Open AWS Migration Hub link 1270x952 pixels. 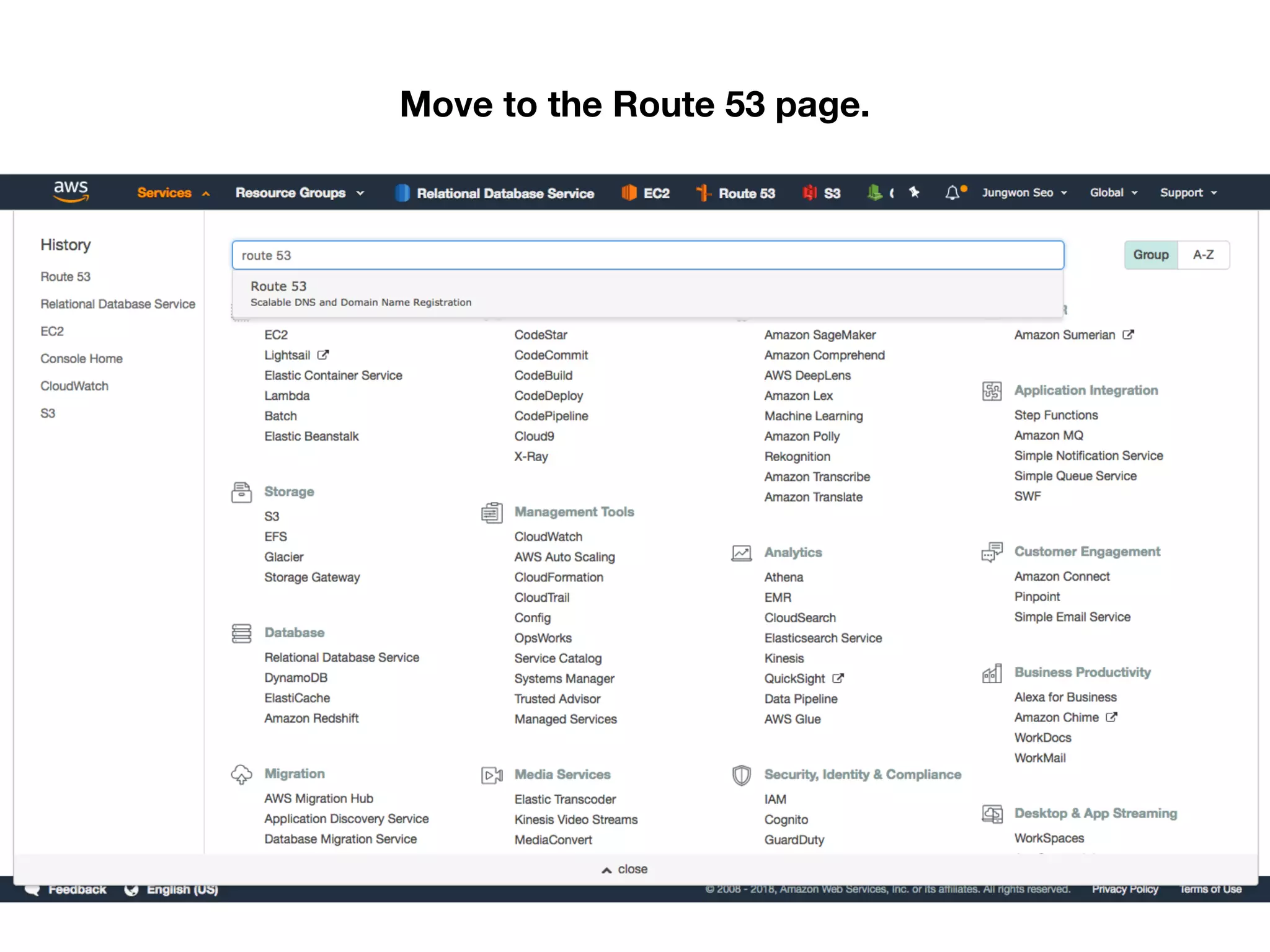(x=319, y=799)
